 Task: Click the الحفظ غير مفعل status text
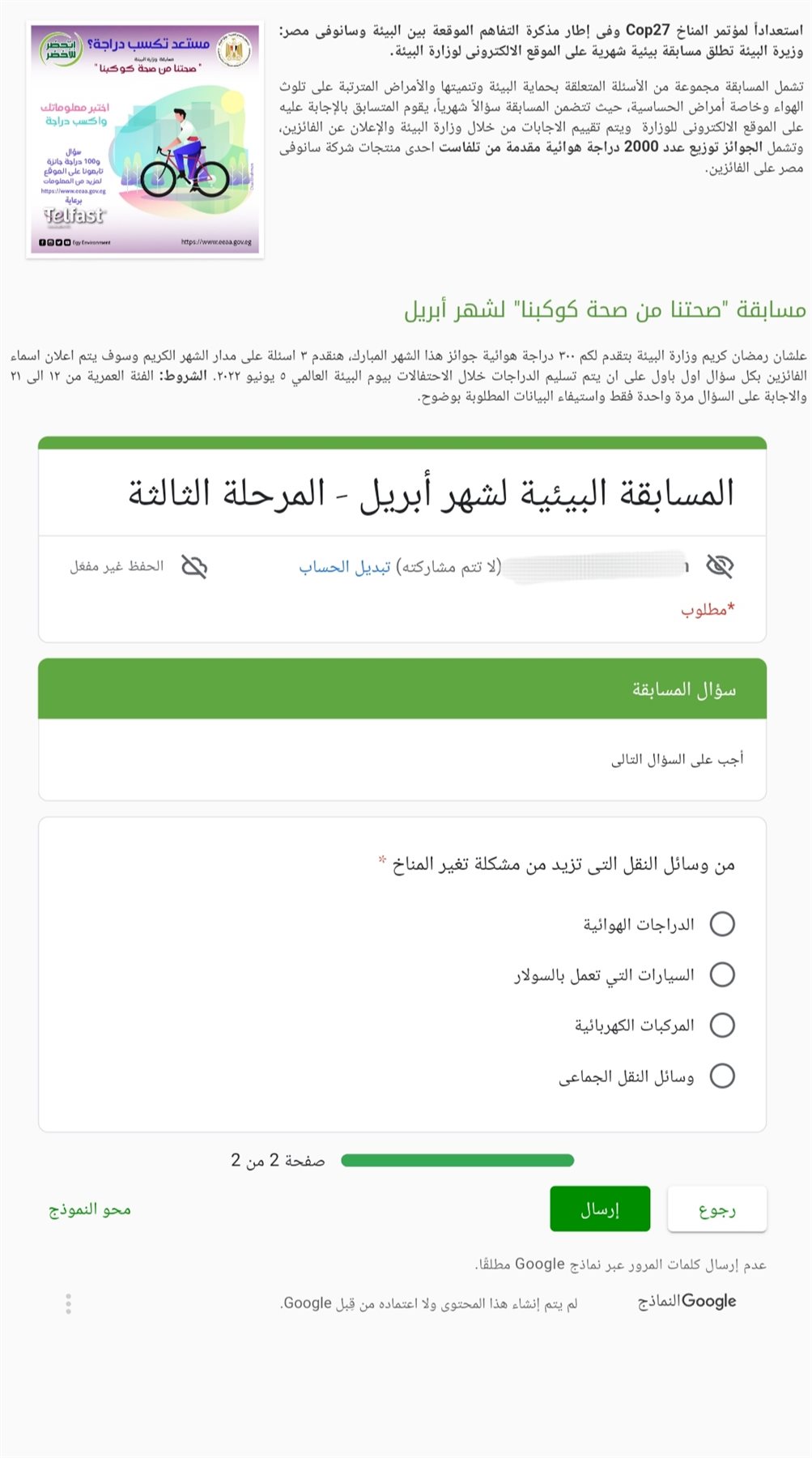tap(117, 566)
